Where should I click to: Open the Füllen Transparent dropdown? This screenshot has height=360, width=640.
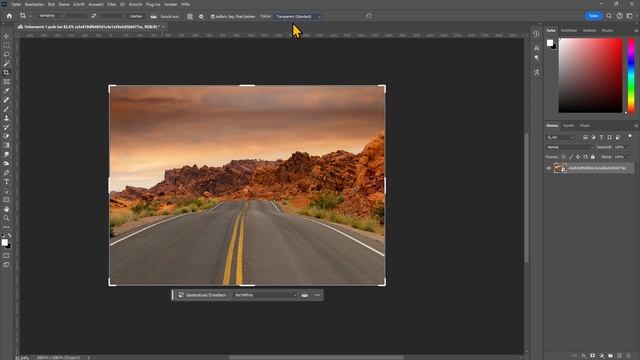pos(298,17)
